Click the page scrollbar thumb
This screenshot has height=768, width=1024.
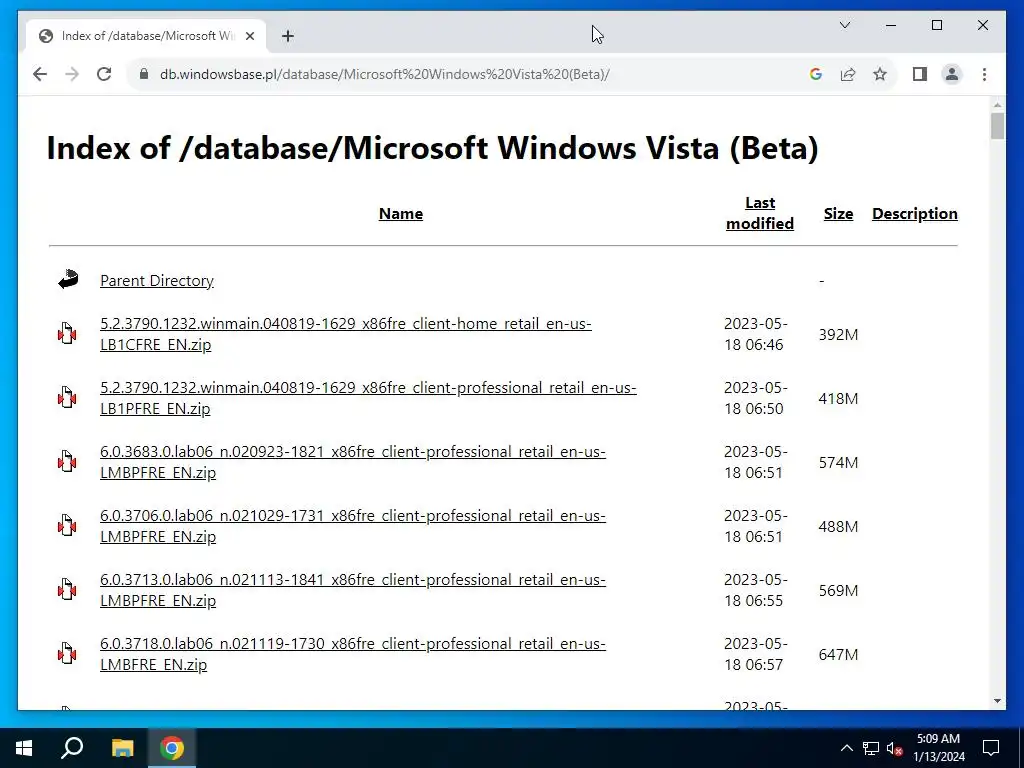click(997, 126)
